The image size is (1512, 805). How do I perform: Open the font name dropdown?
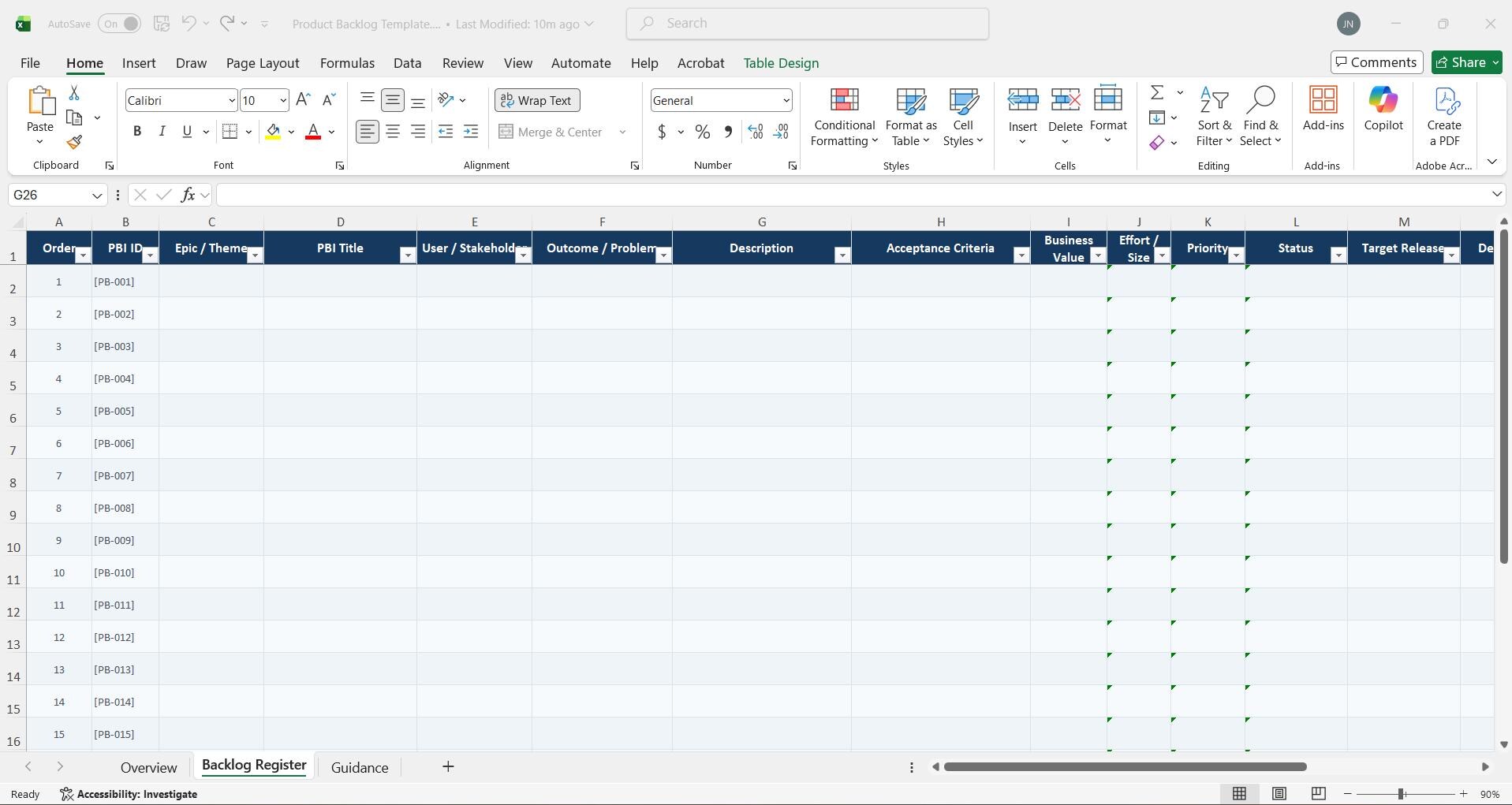click(231, 100)
